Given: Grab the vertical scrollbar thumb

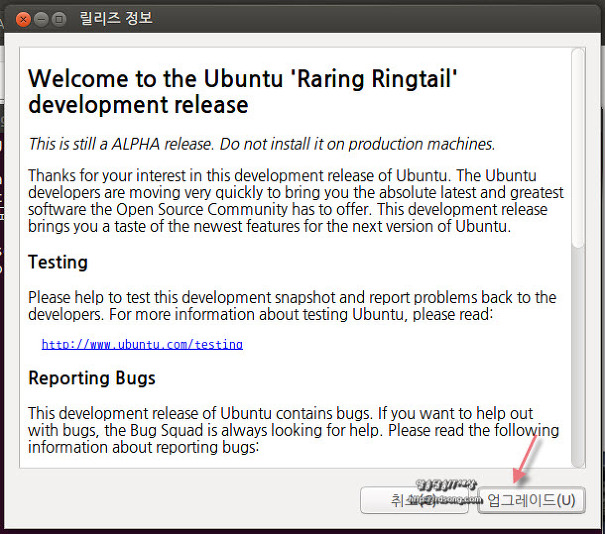Looking at the screenshot, I should [577, 150].
